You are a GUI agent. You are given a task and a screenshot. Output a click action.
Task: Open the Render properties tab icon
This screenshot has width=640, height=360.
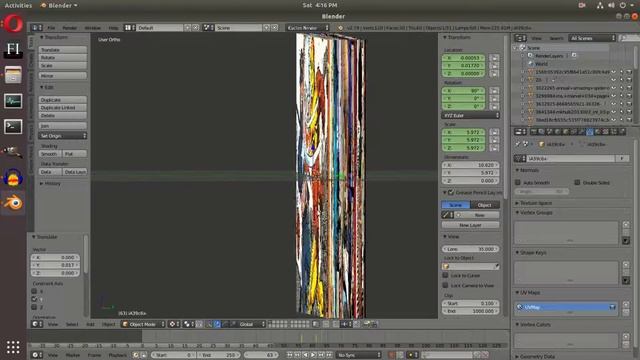click(533, 132)
